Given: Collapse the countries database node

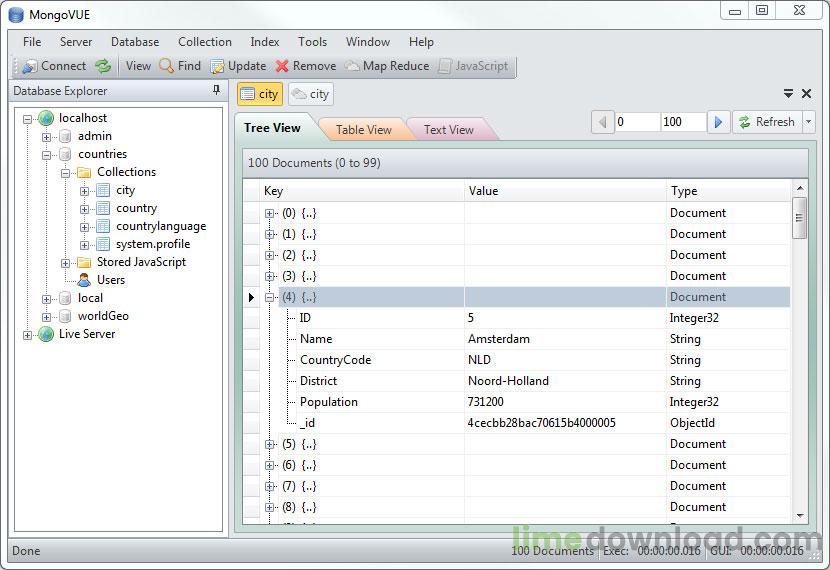Looking at the screenshot, I should pyautogui.click(x=47, y=155).
